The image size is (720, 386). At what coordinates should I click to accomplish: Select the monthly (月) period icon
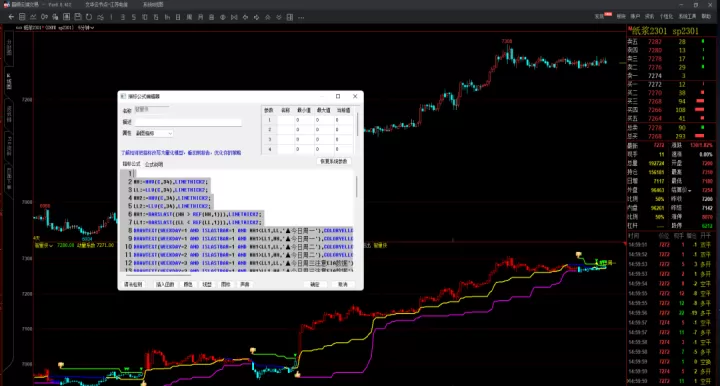coord(200,17)
